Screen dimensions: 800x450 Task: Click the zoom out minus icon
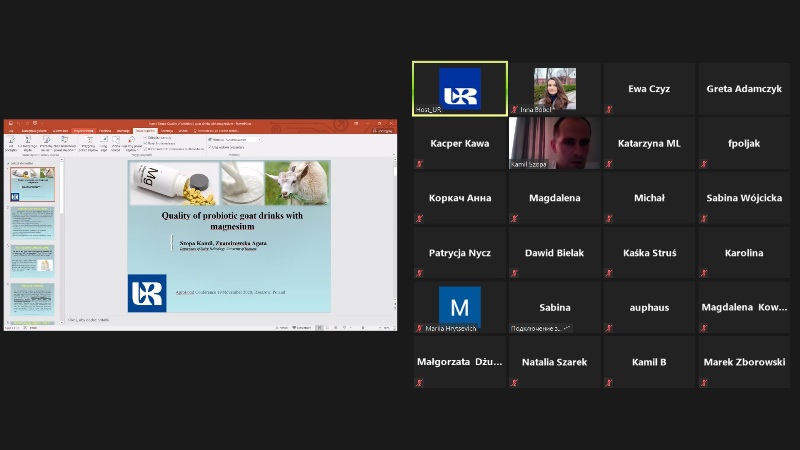click(x=351, y=328)
